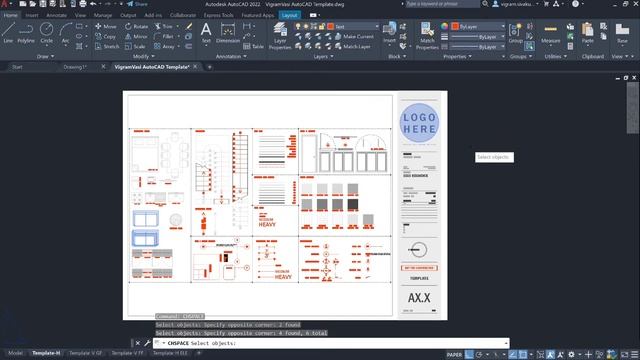Open the object color wheel swatch

[444, 26]
